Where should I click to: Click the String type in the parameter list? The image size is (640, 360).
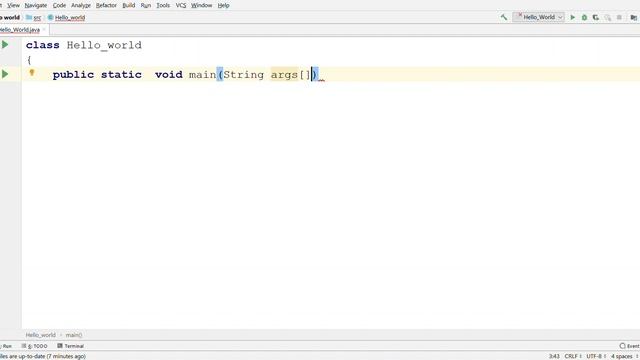pyautogui.click(x=244, y=75)
